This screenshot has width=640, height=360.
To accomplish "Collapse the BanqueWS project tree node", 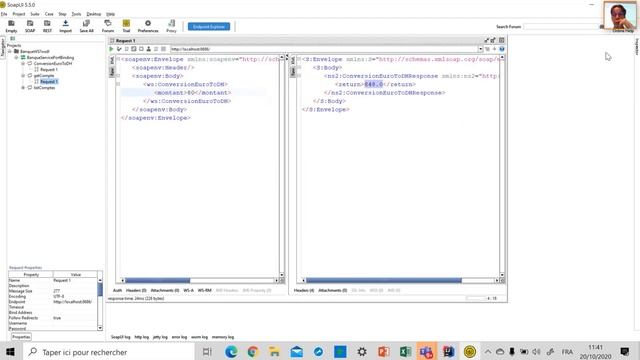I will (x=10, y=51).
